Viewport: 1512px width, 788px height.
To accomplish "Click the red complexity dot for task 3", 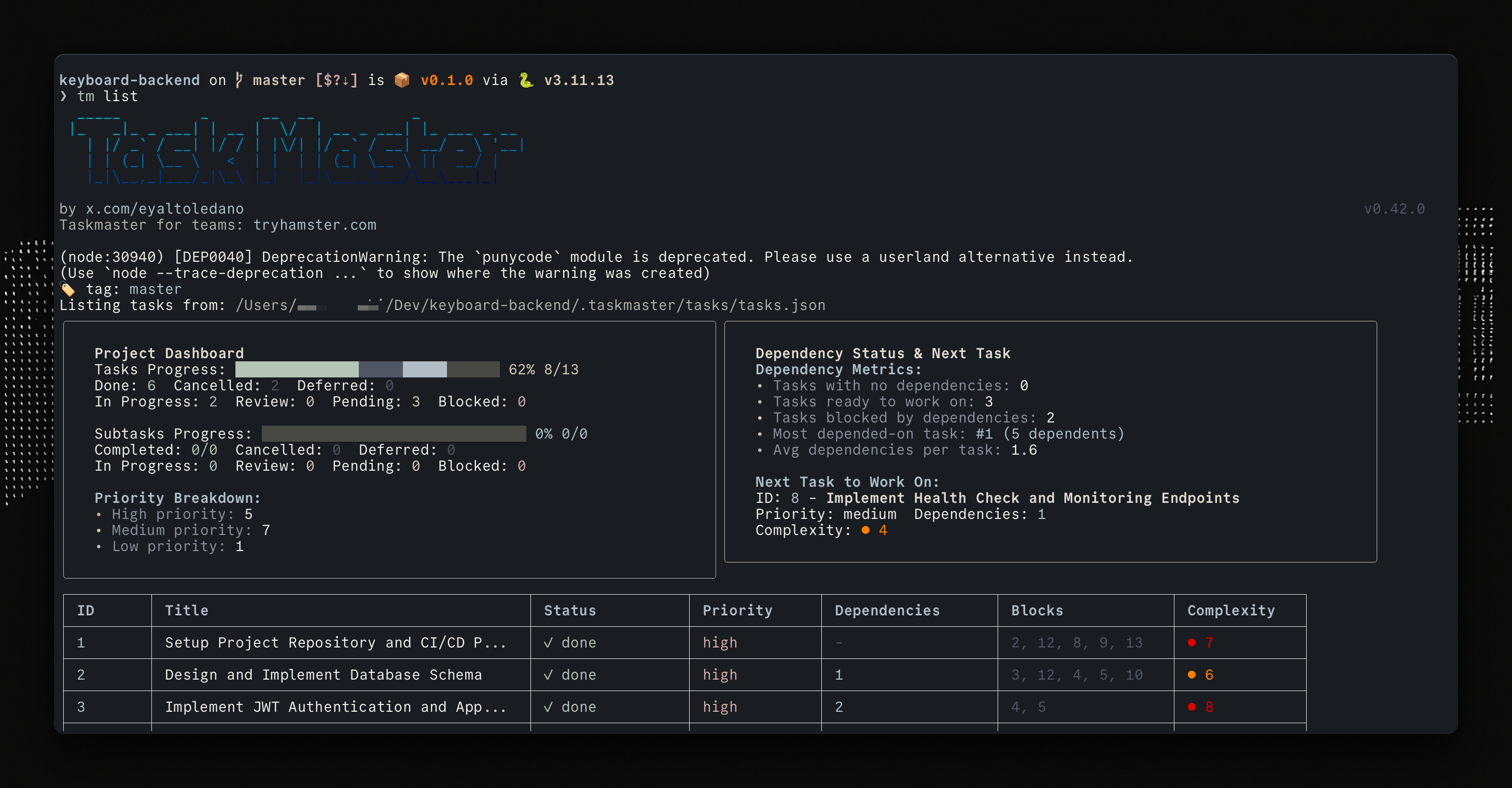I will pyautogui.click(x=1192, y=707).
